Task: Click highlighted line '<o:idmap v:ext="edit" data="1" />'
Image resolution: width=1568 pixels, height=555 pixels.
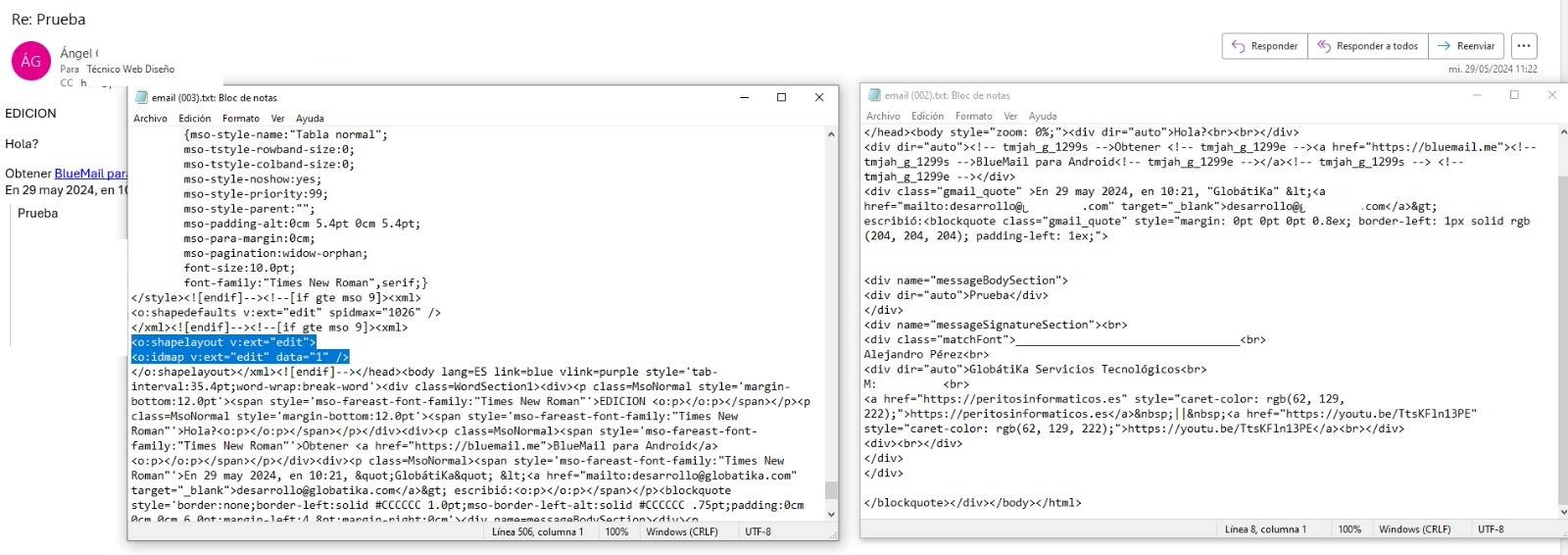Action: pyautogui.click(x=240, y=357)
